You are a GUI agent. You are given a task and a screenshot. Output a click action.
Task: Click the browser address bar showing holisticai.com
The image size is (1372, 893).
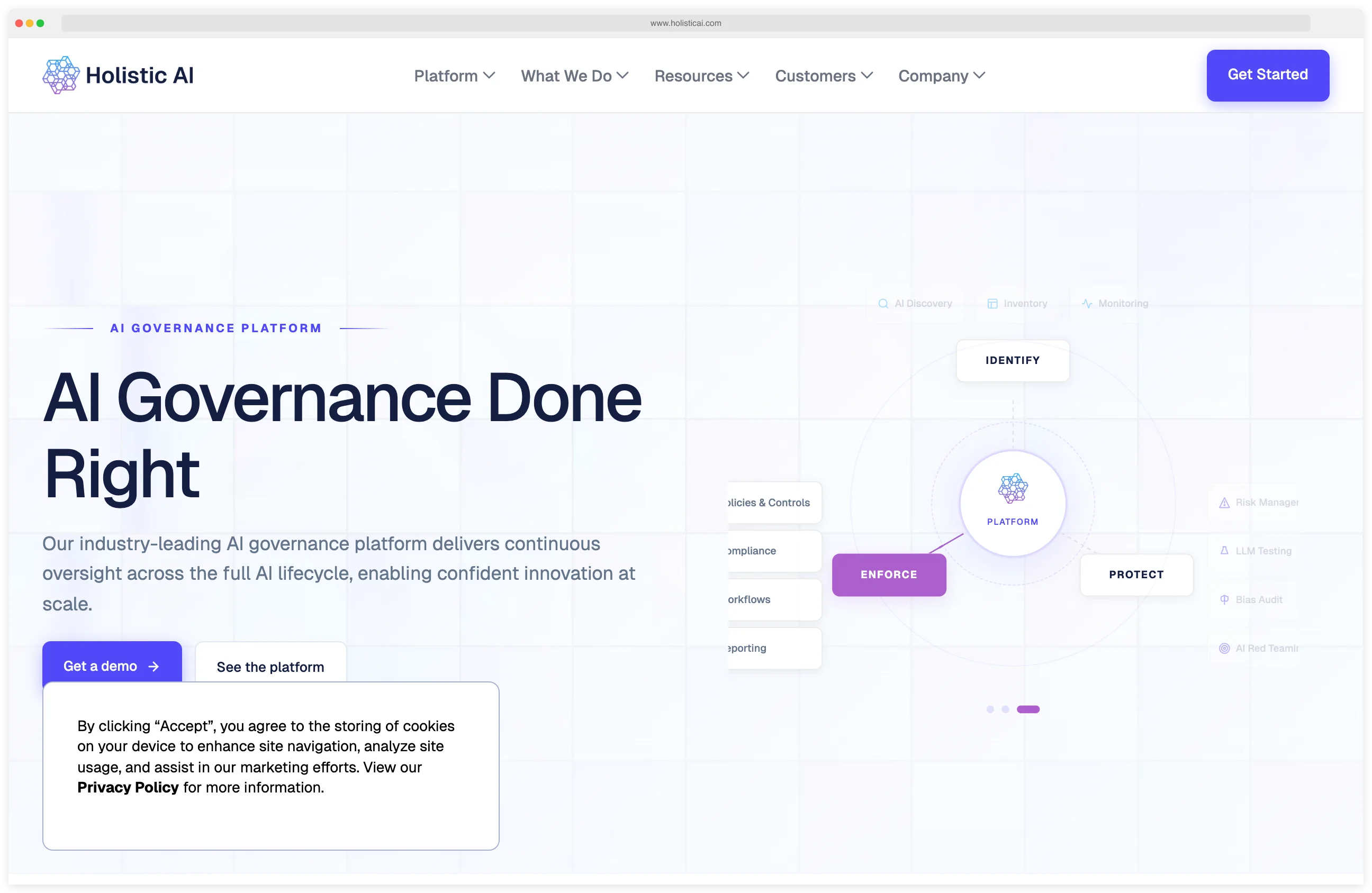[x=686, y=23]
